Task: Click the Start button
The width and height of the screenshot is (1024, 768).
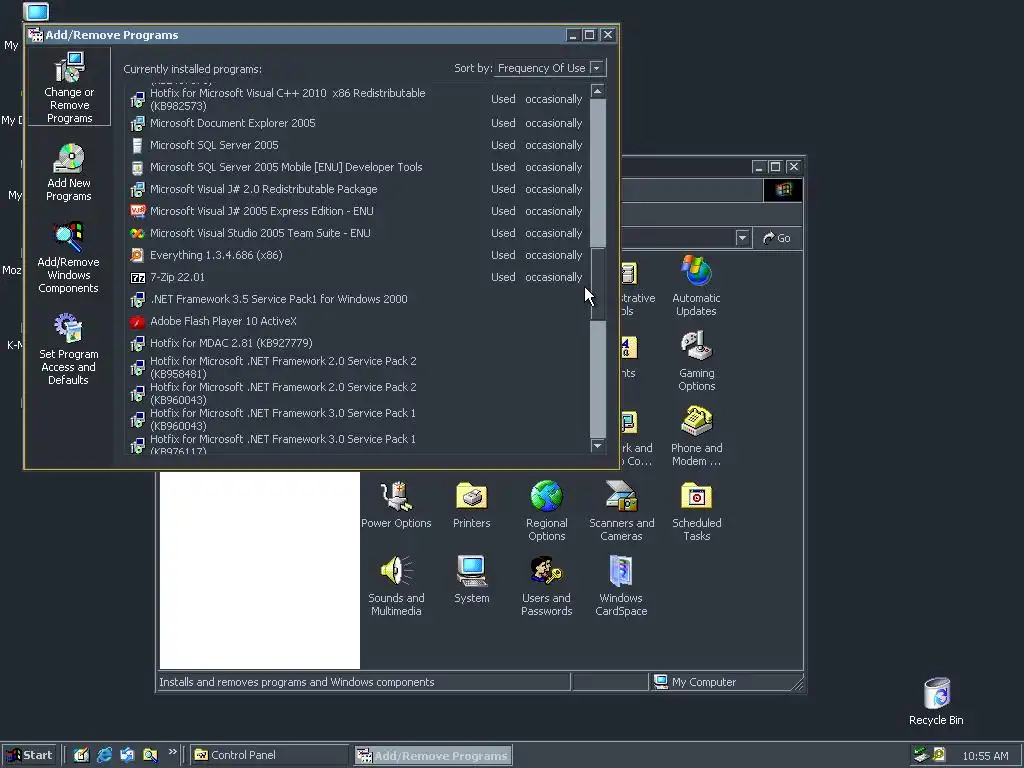Action: click(30, 755)
